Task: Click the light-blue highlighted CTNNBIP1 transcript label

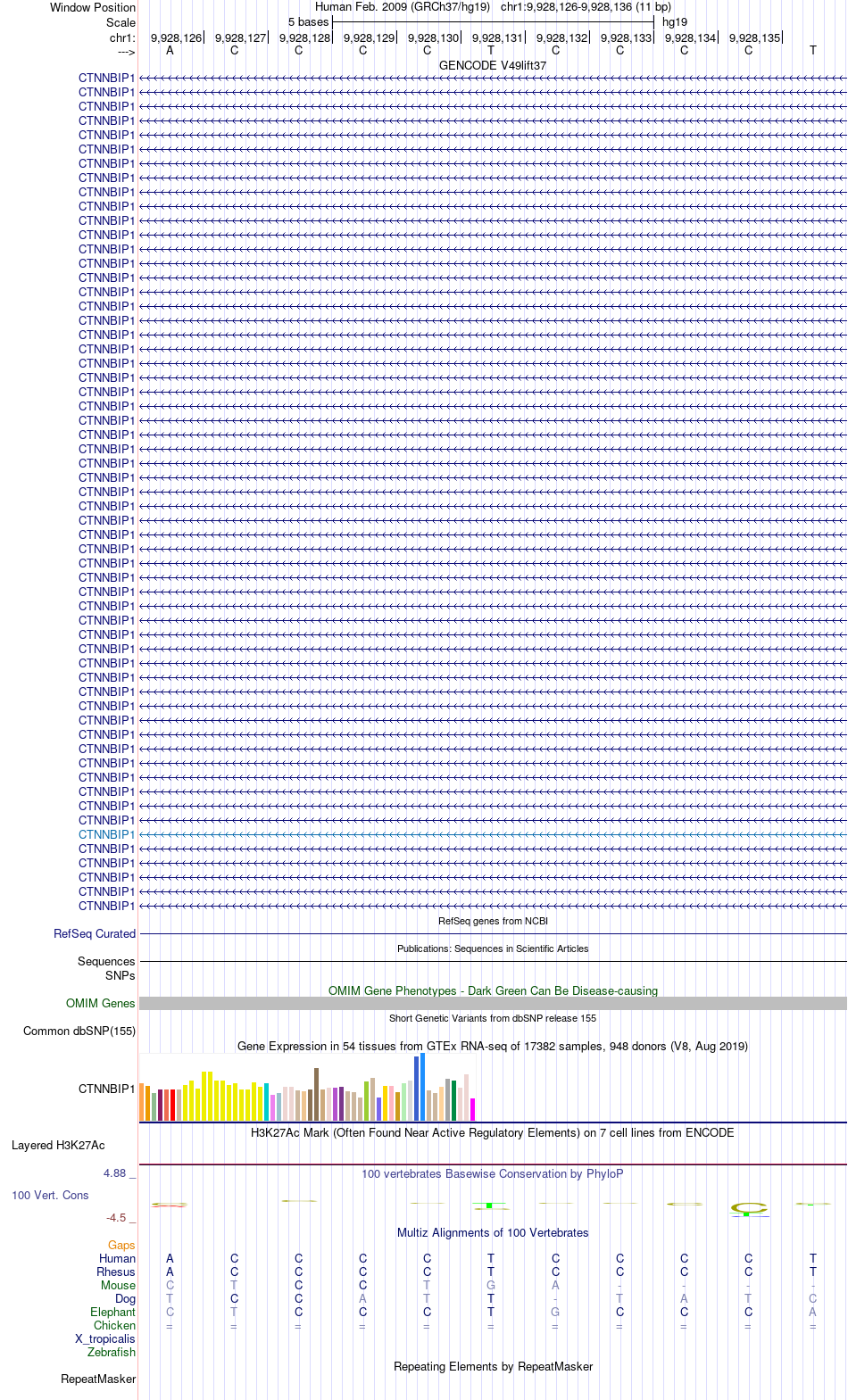Action: 106,834
